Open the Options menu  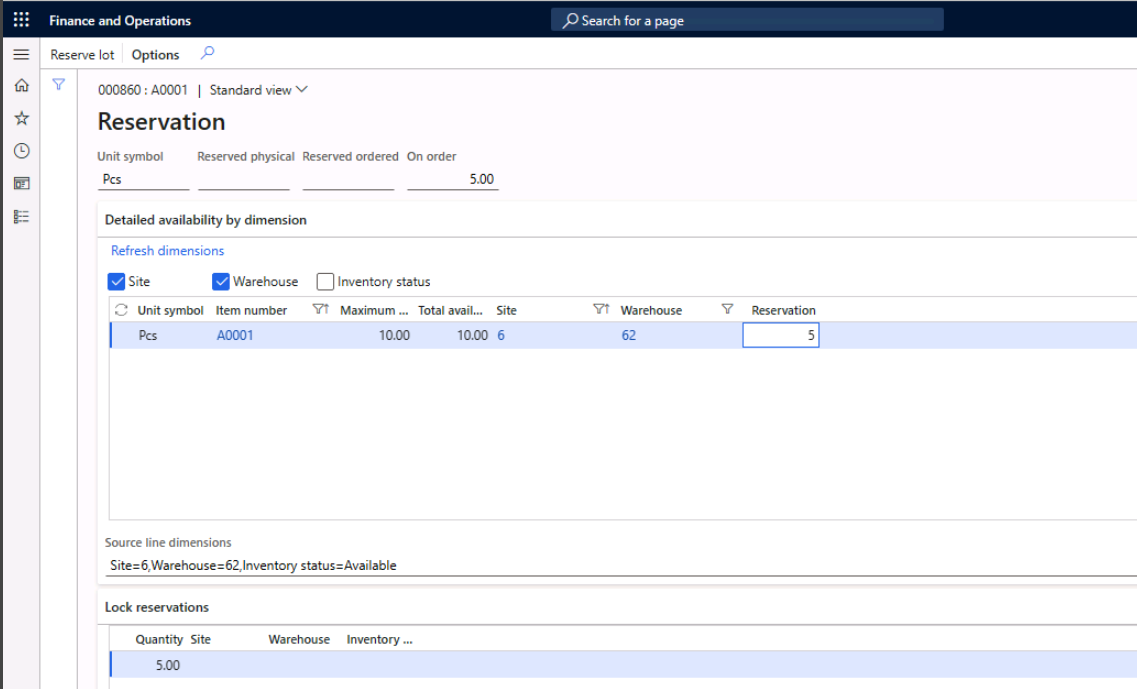click(x=155, y=54)
